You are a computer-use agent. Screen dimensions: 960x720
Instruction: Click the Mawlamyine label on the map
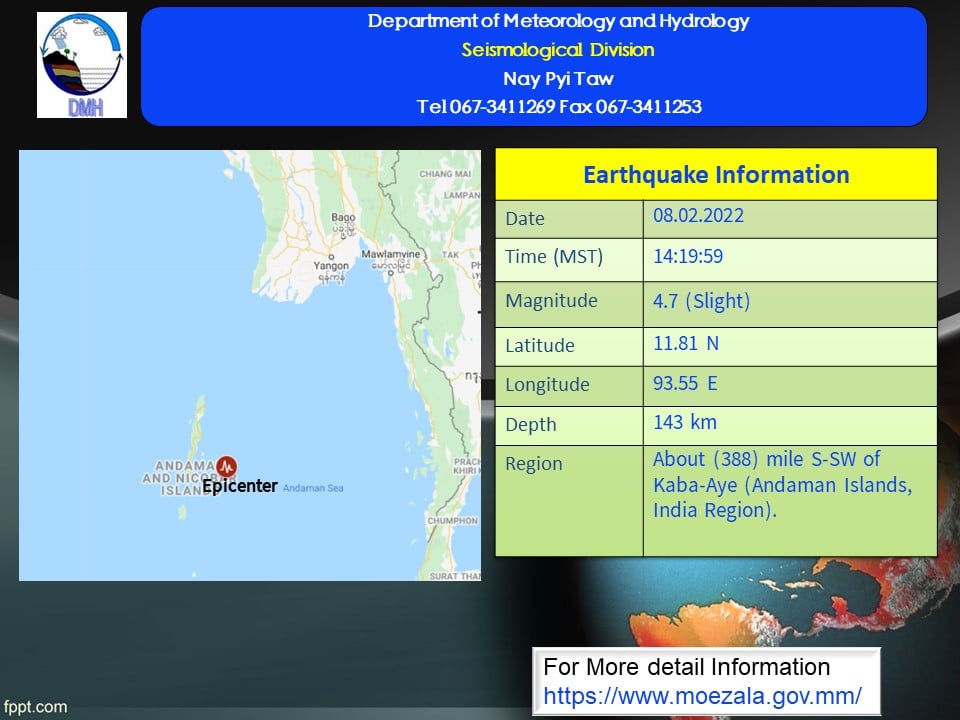(391, 254)
